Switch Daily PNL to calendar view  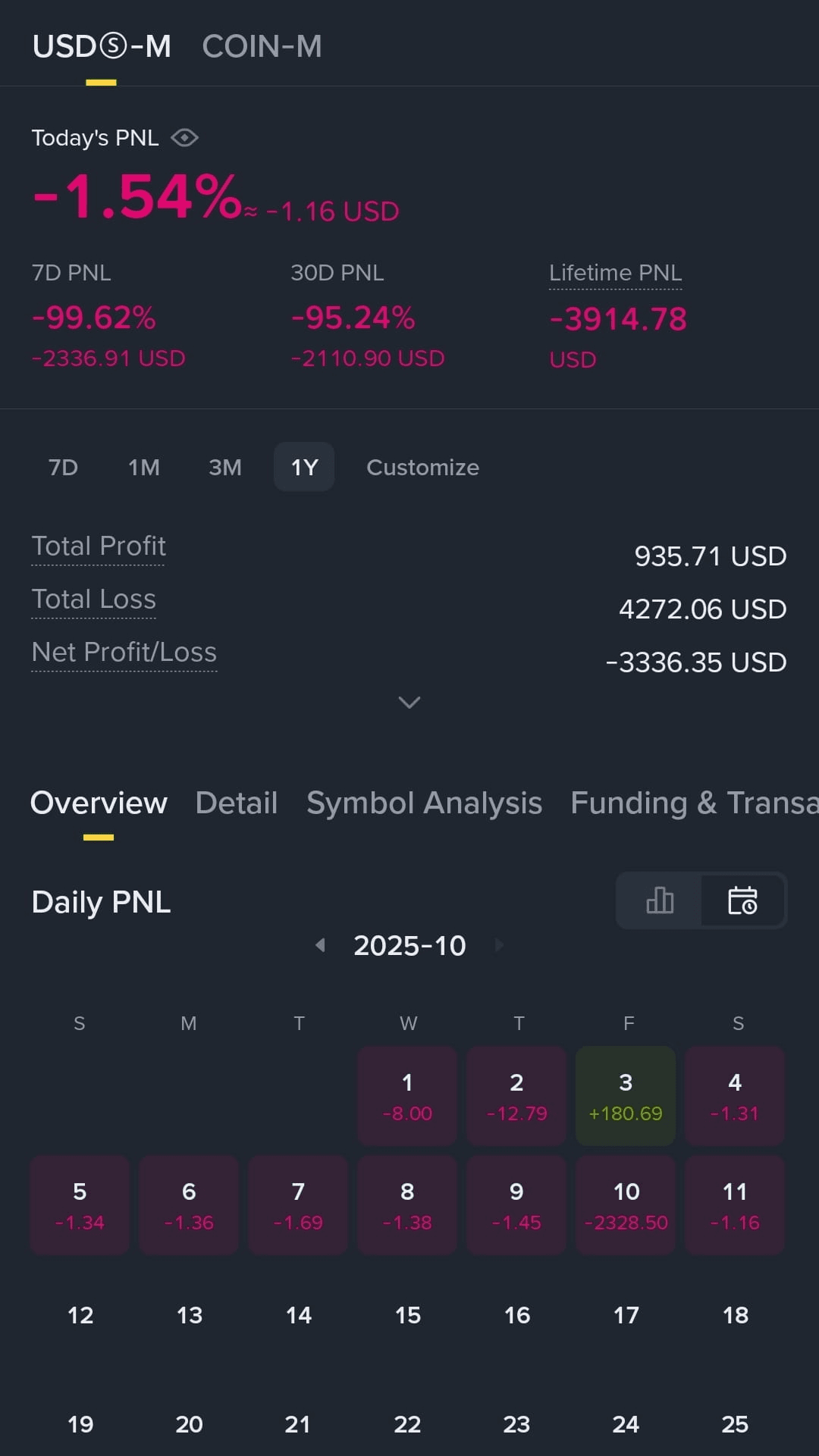click(x=742, y=900)
